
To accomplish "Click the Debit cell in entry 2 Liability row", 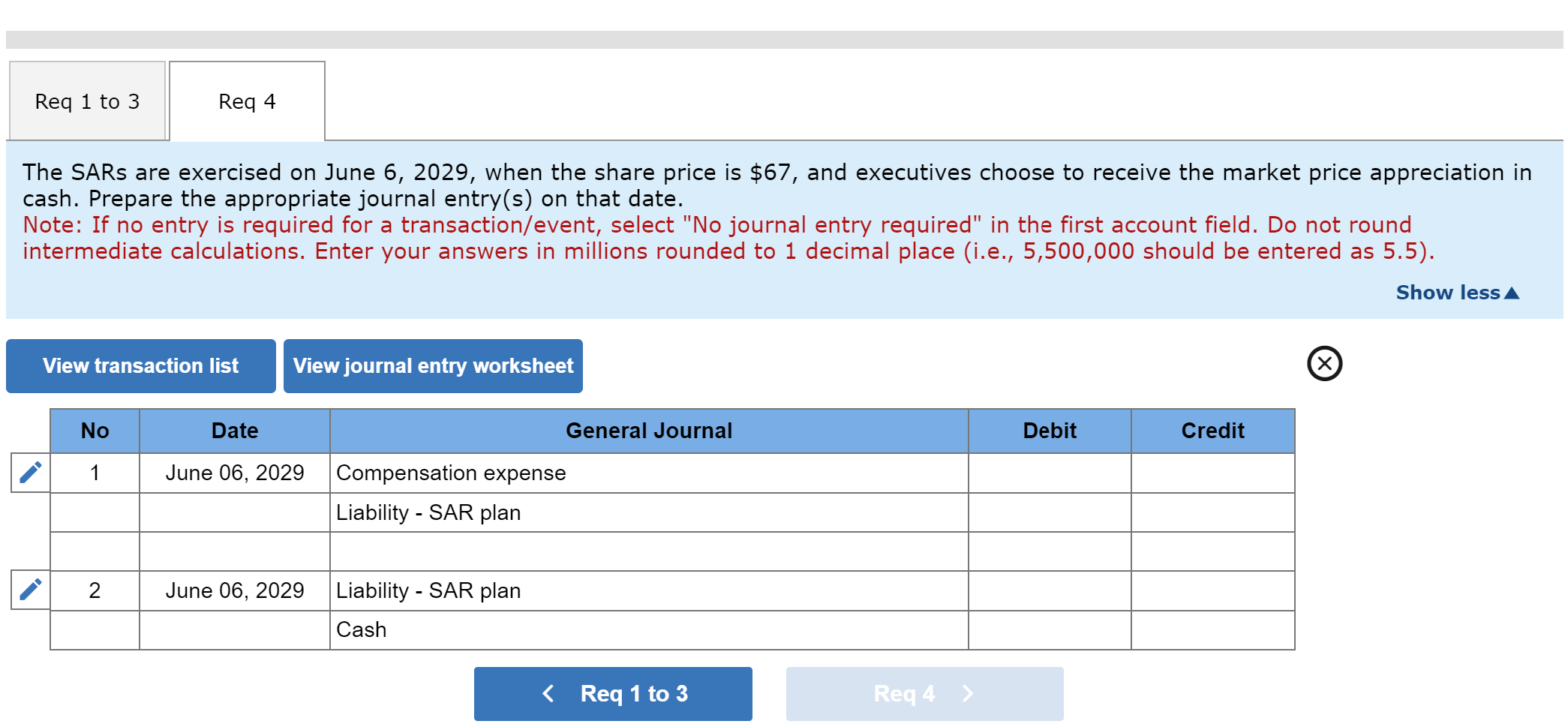I will tap(1049, 590).
